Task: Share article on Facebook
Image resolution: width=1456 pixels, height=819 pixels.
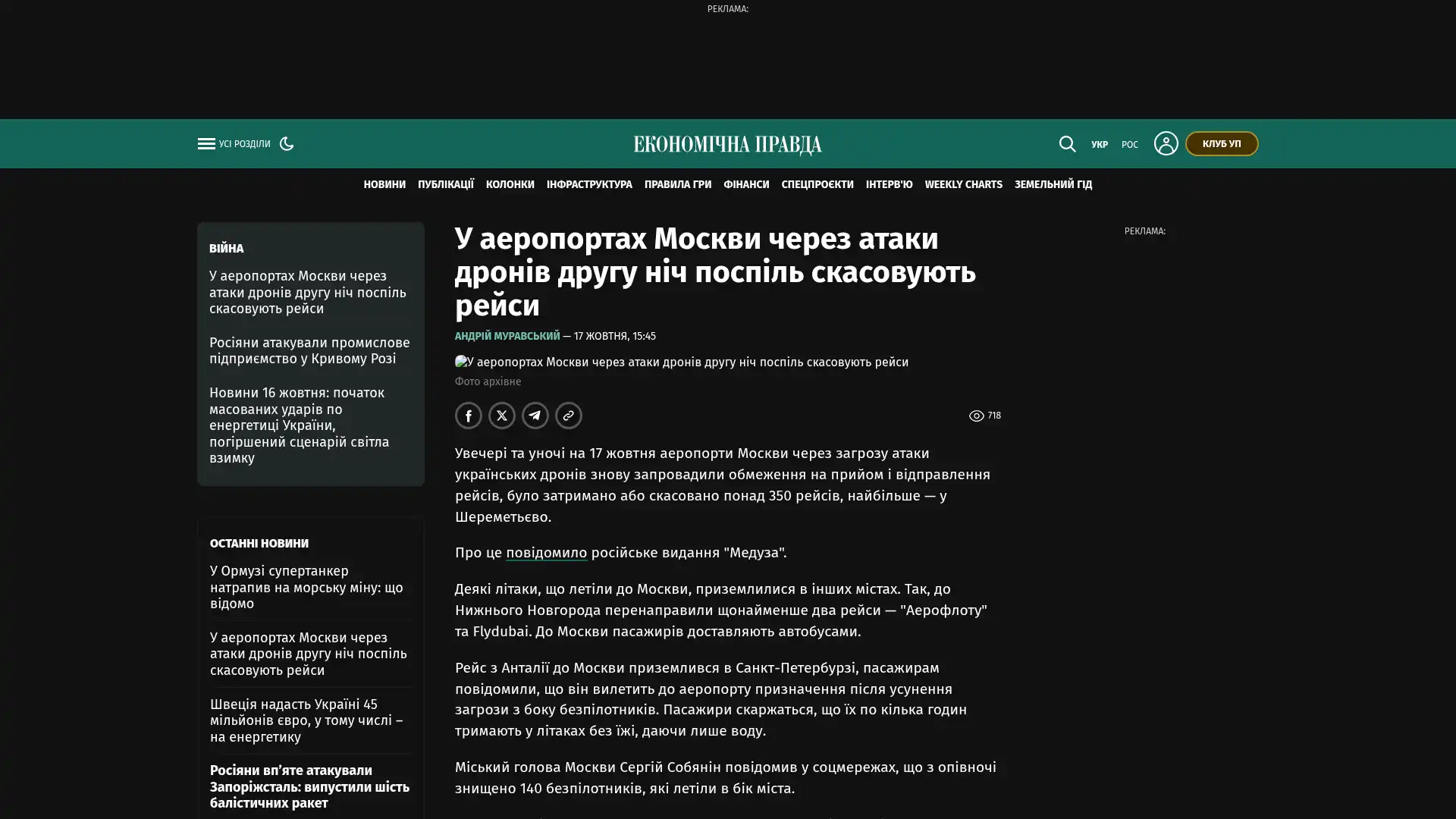Action: 469,416
